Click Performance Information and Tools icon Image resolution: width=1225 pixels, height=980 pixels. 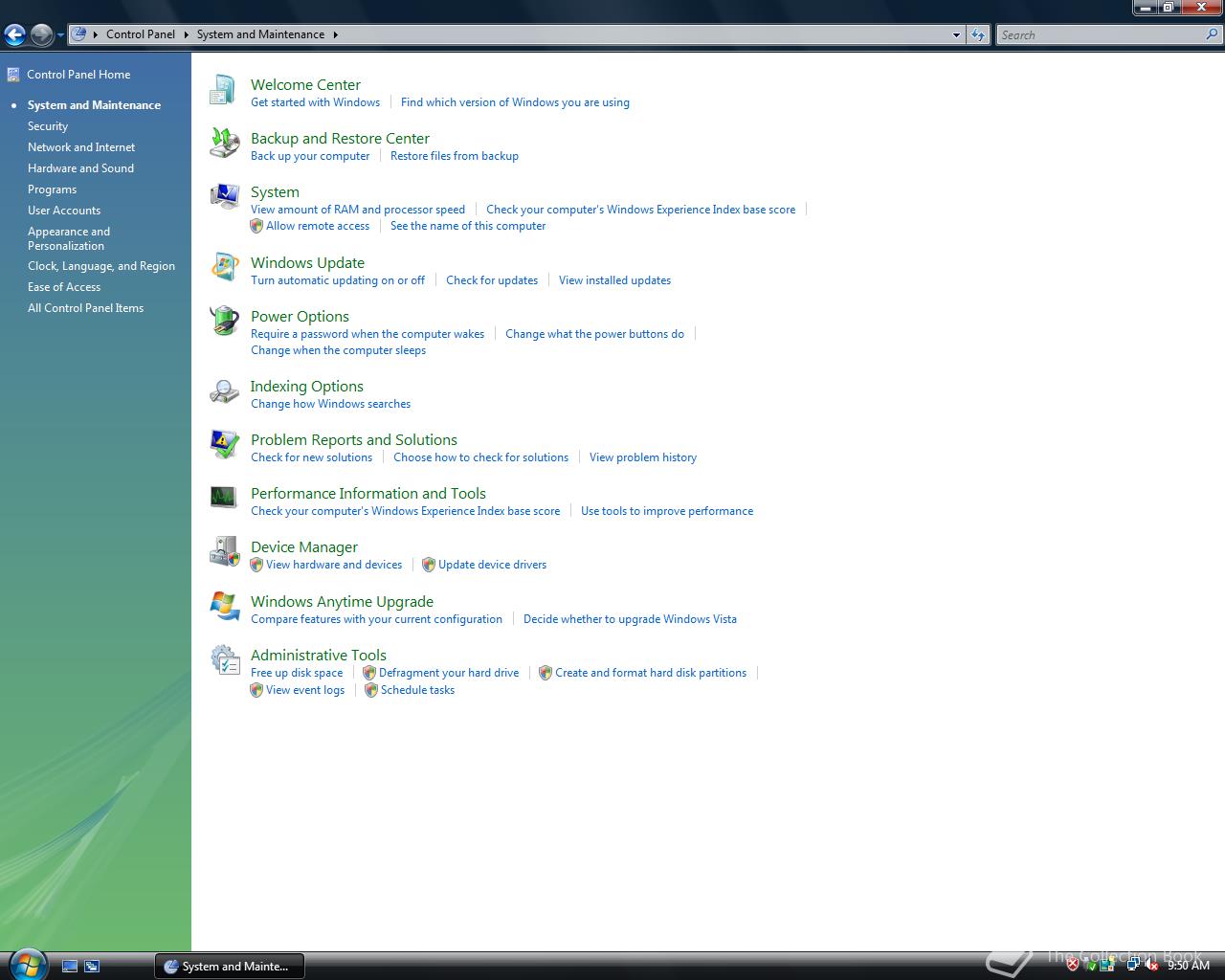223,498
